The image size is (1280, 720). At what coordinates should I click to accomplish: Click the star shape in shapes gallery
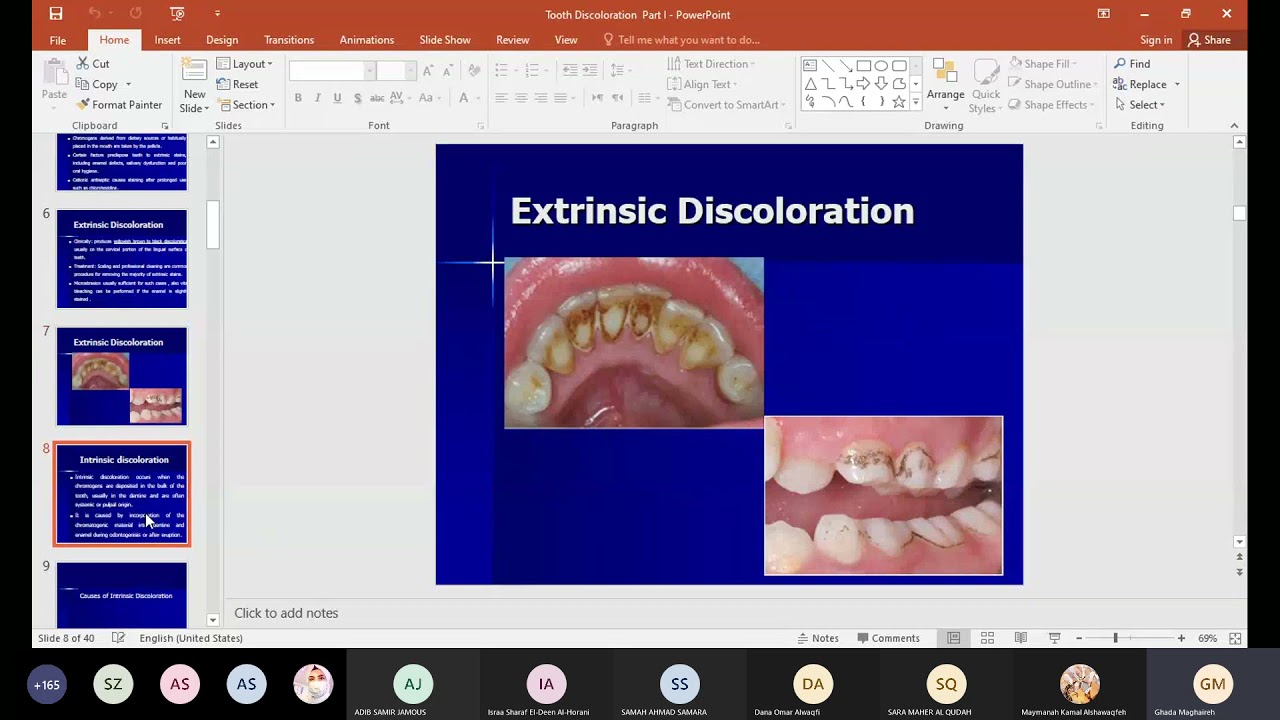pyautogui.click(x=899, y=102)
